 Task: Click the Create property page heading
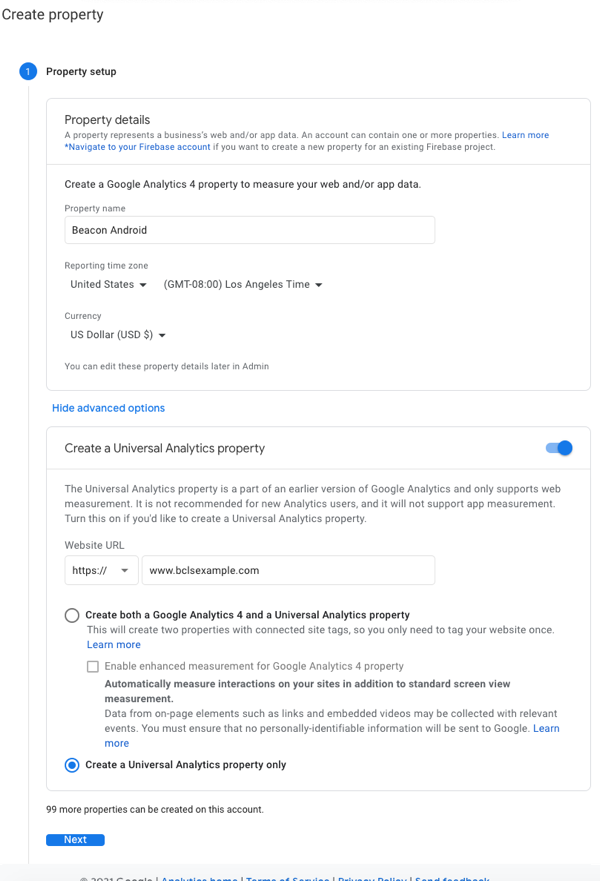click(x=52, y=15)
